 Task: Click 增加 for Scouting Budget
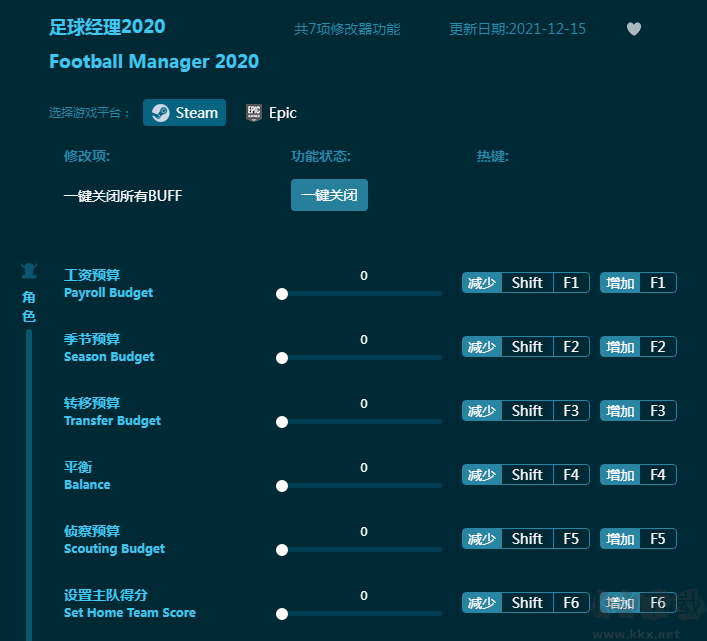coord(620,539)
